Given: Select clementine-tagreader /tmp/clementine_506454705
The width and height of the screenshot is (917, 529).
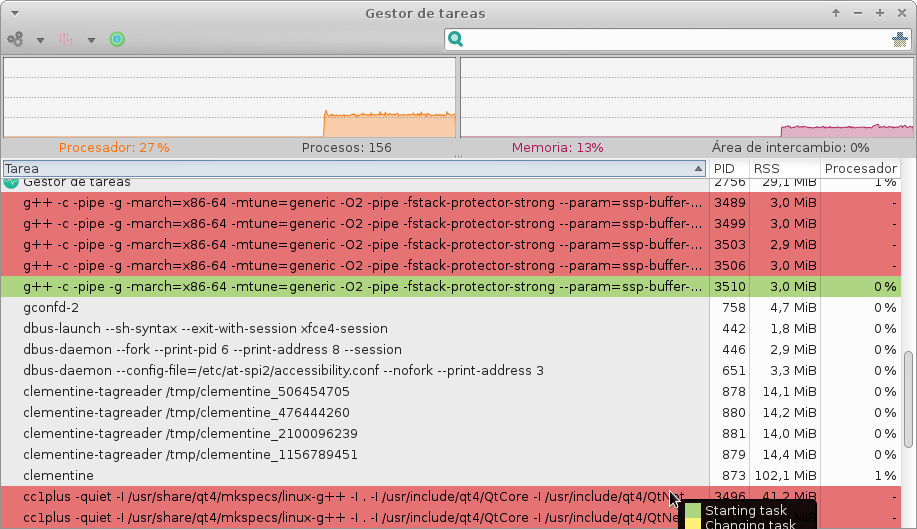Looking at the screenshot, I should tap(451, 392).
